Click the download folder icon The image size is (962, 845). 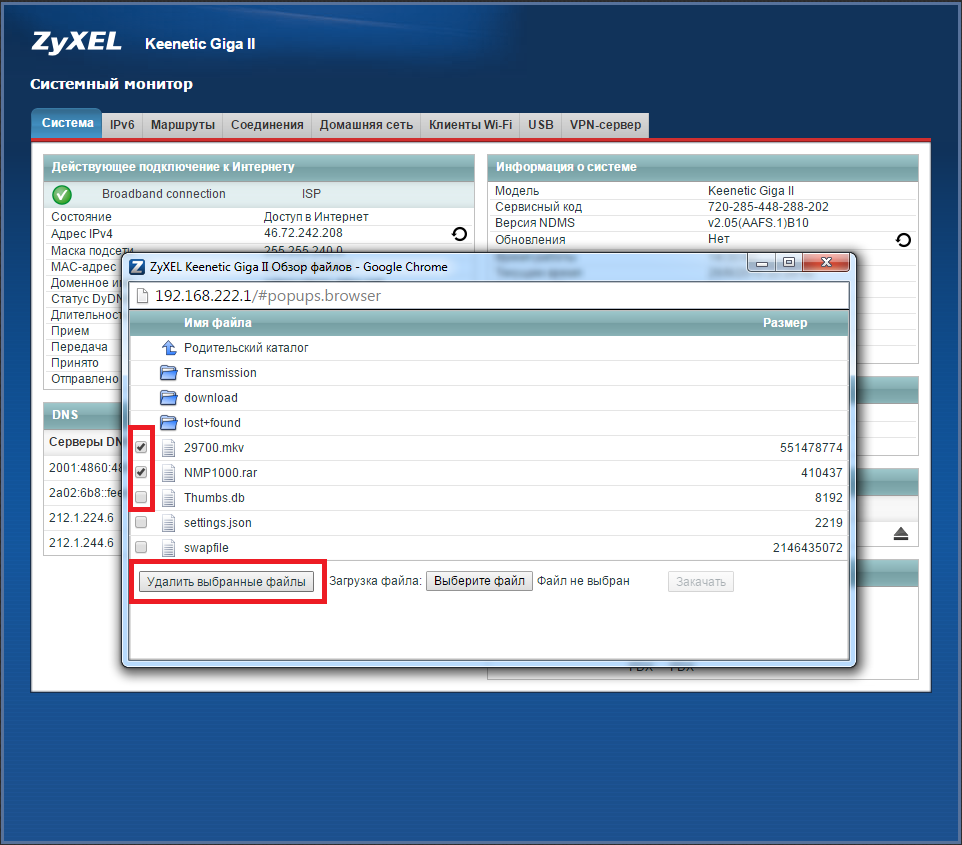169,398
